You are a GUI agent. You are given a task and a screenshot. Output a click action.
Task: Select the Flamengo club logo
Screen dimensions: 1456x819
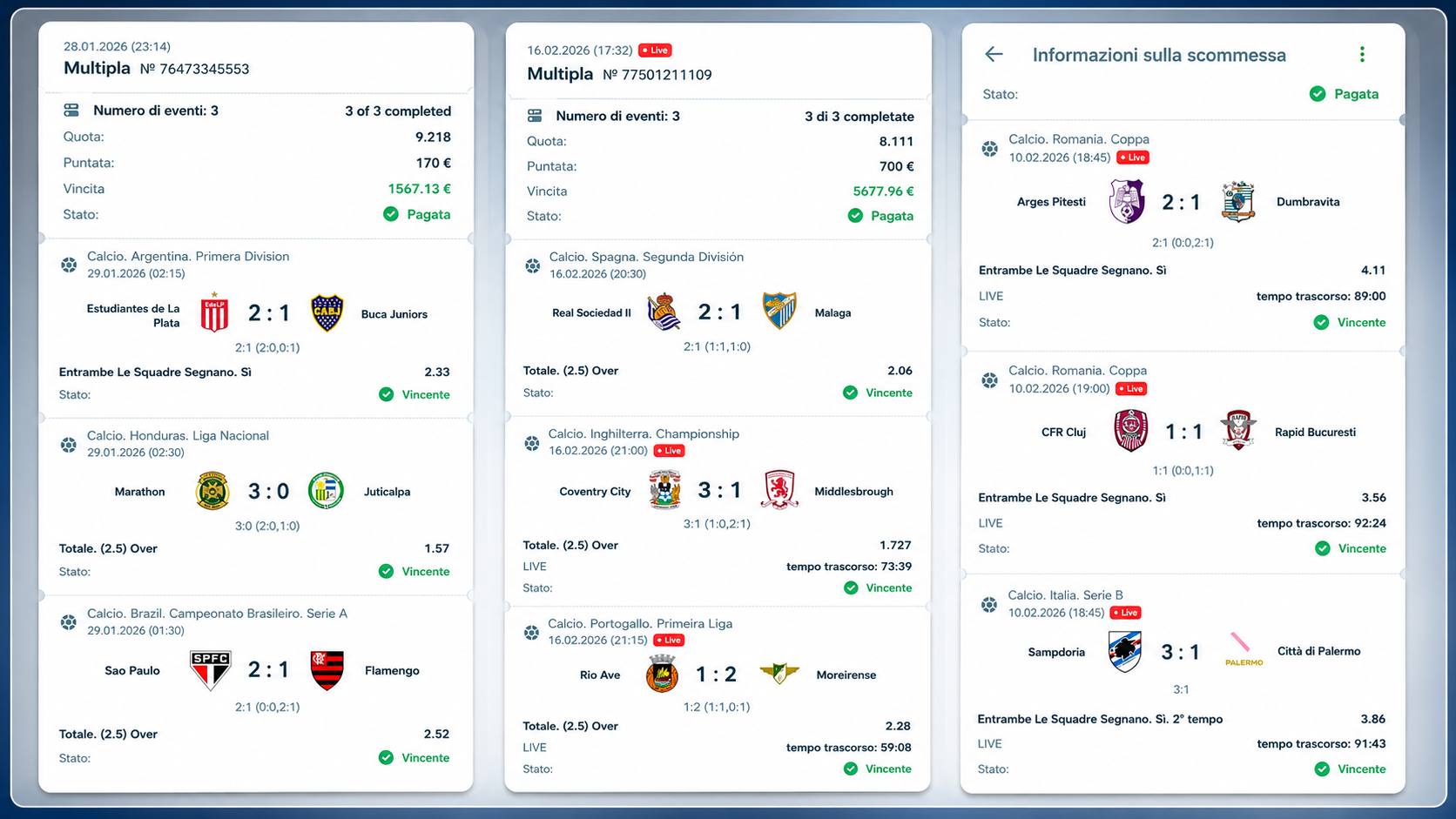(x=327, y=670)
